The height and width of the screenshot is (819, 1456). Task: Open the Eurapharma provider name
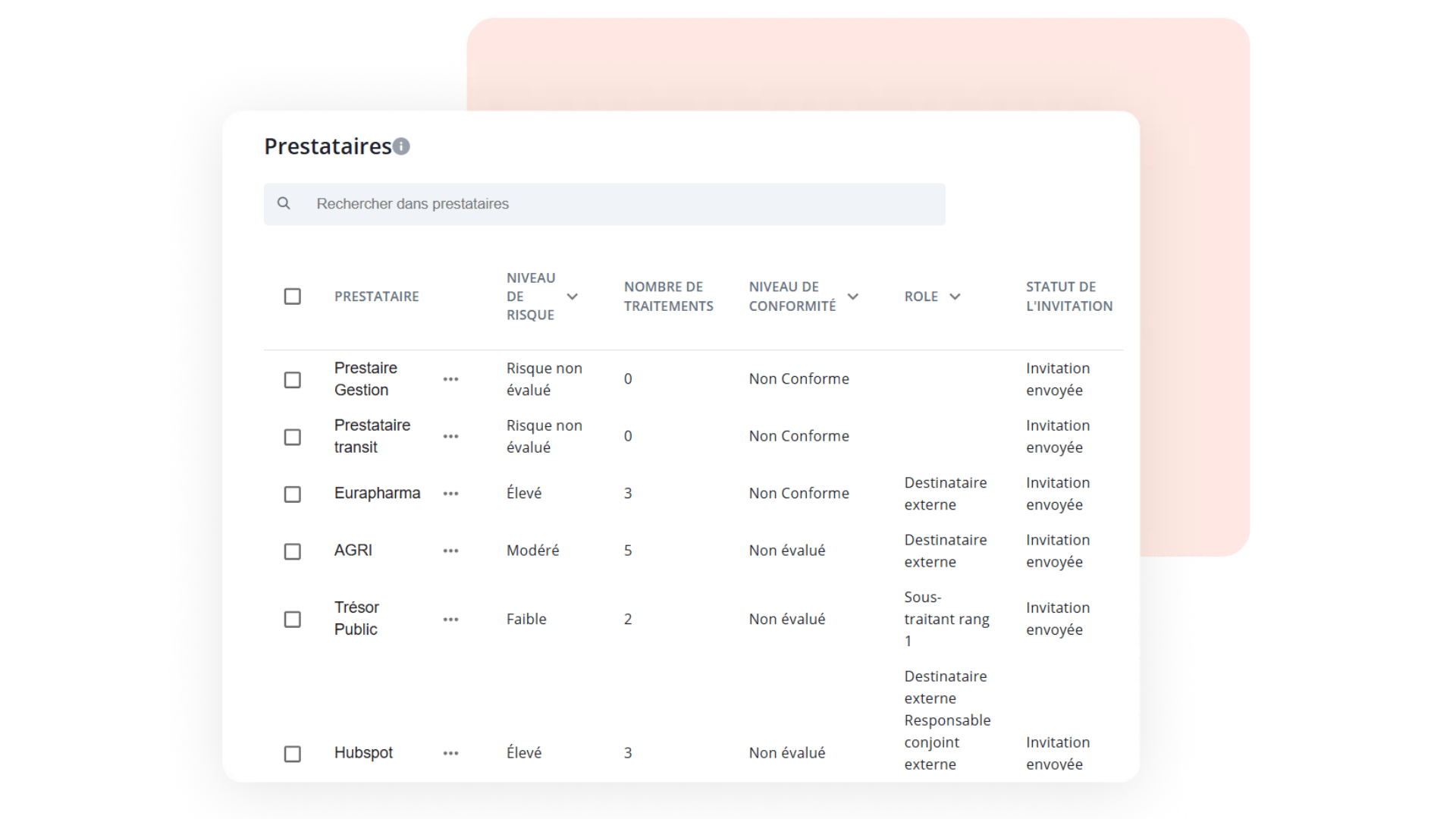377,494
